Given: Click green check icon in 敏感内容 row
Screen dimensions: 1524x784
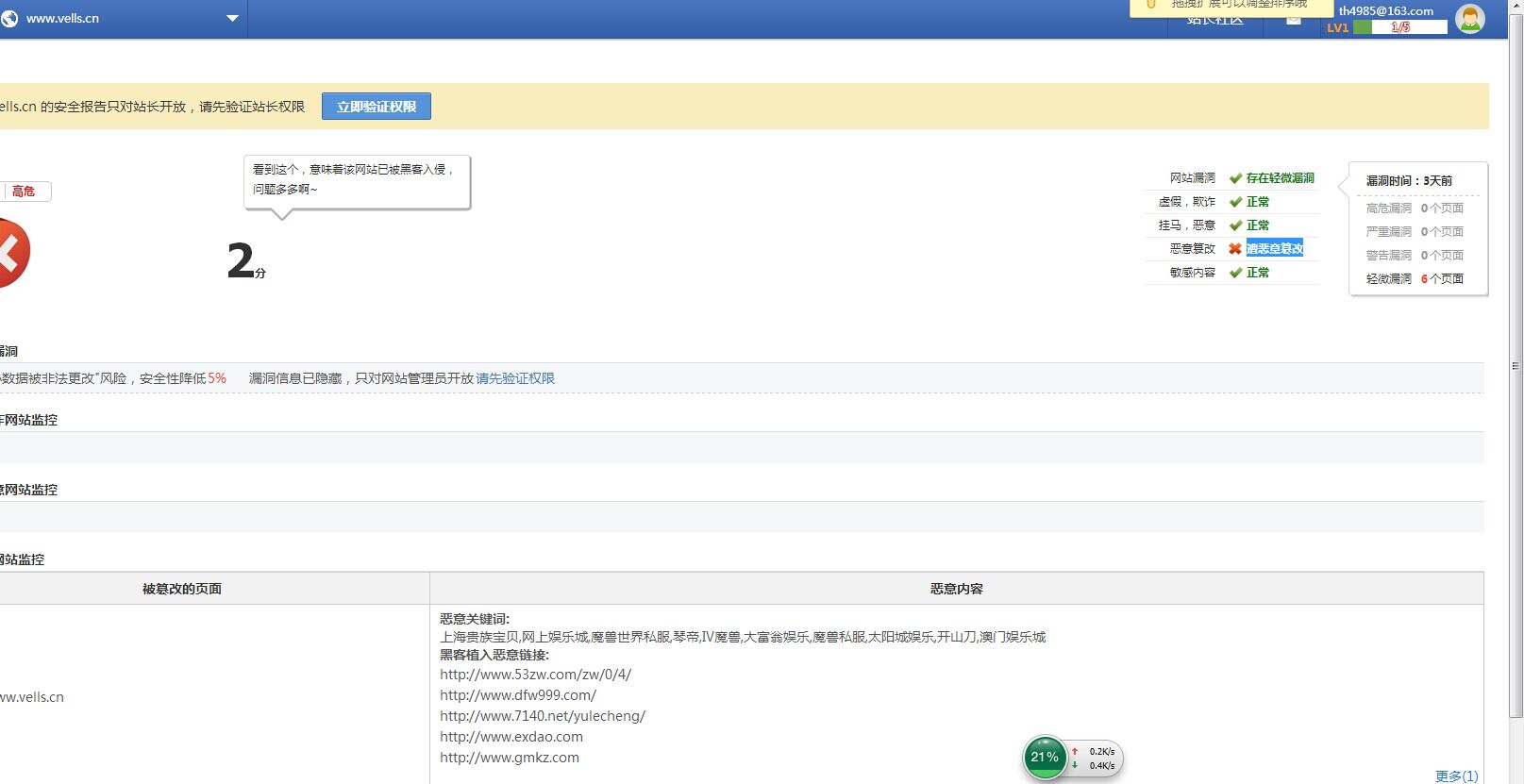Looking at the screenshot, I should (1235, 273).
